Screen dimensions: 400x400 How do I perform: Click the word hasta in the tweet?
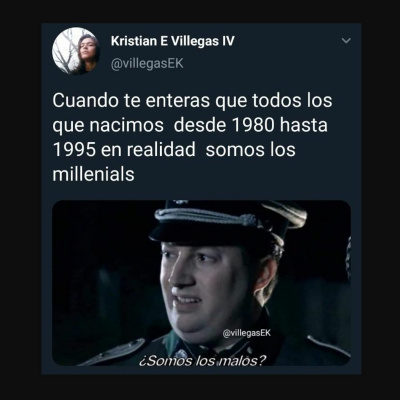(x=304, y=125)
